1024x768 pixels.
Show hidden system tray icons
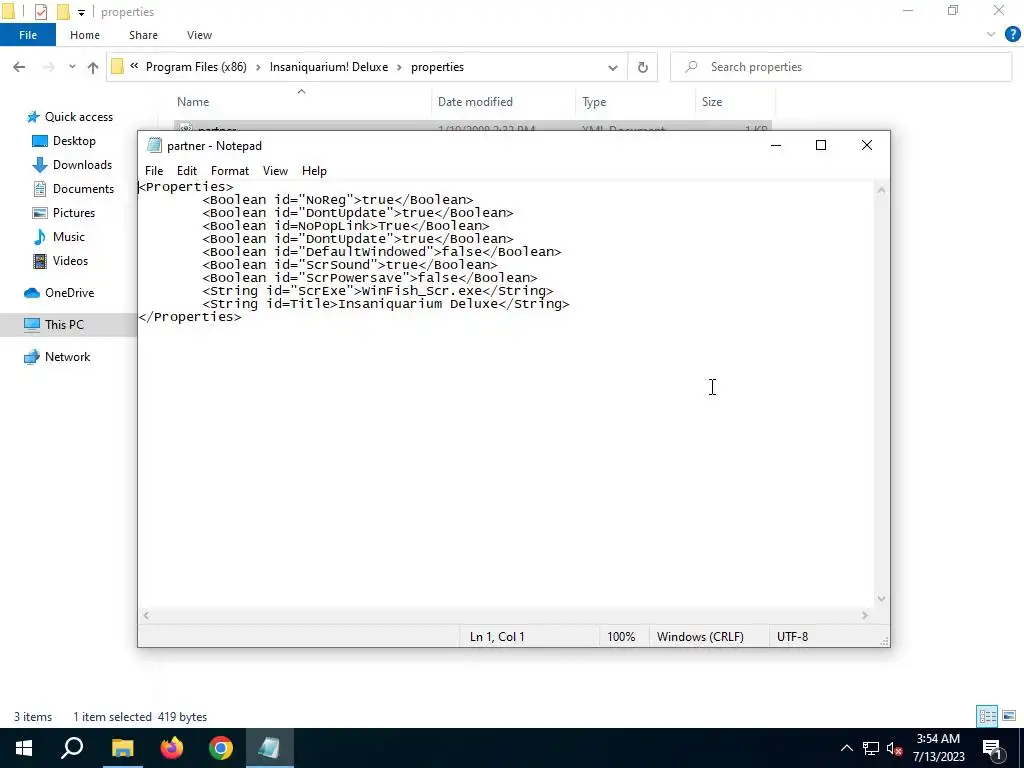tap(846, 748)
